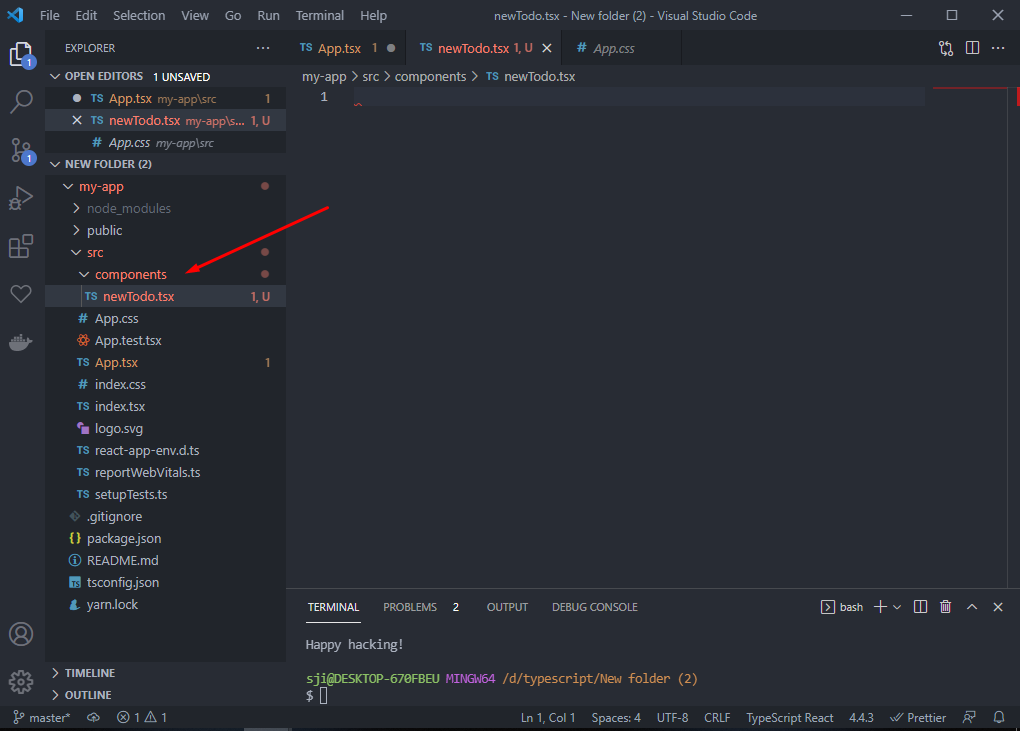
Task: Expand the TIMELINE section
Action: (x=90, y=673)
